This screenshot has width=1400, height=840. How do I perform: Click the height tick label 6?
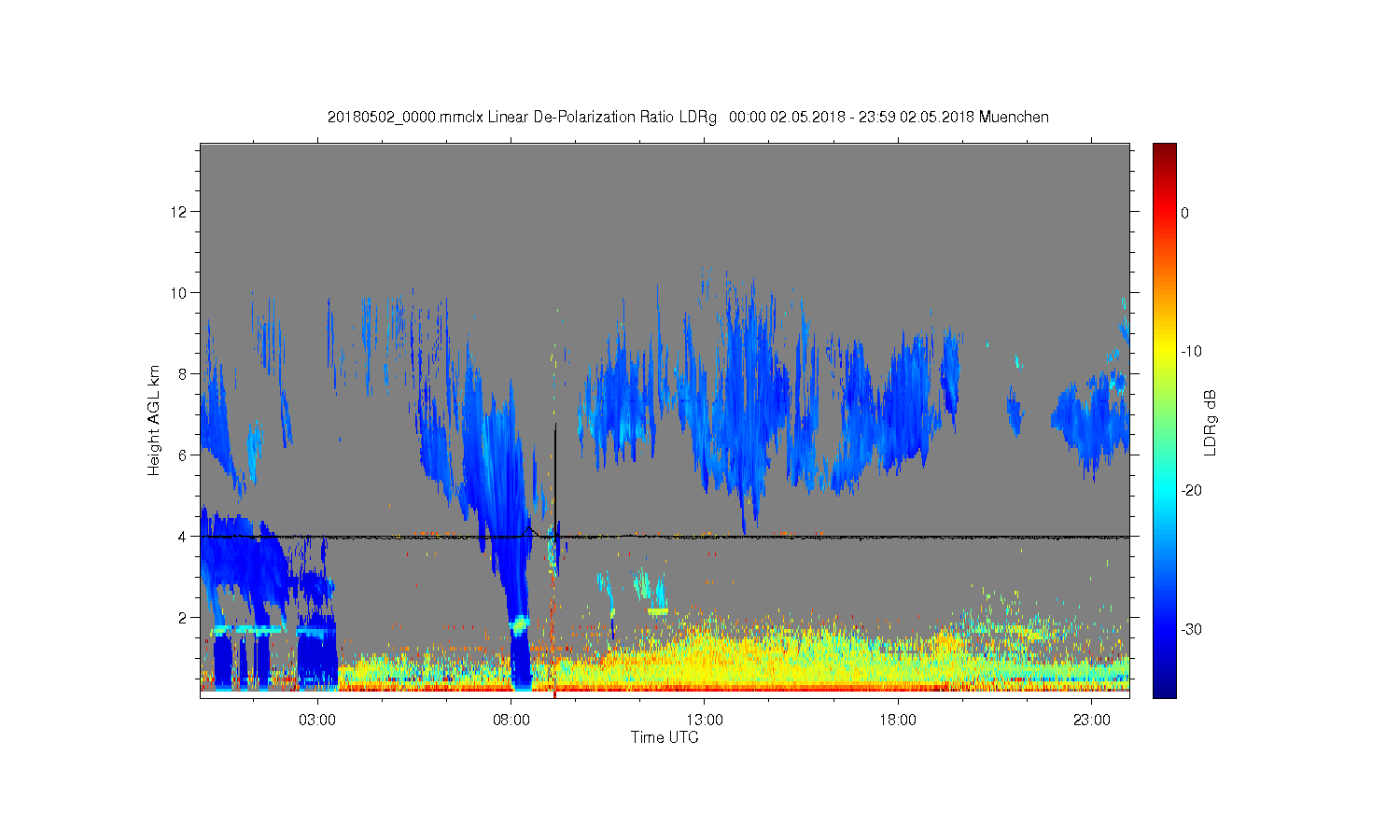coord(183,455)
